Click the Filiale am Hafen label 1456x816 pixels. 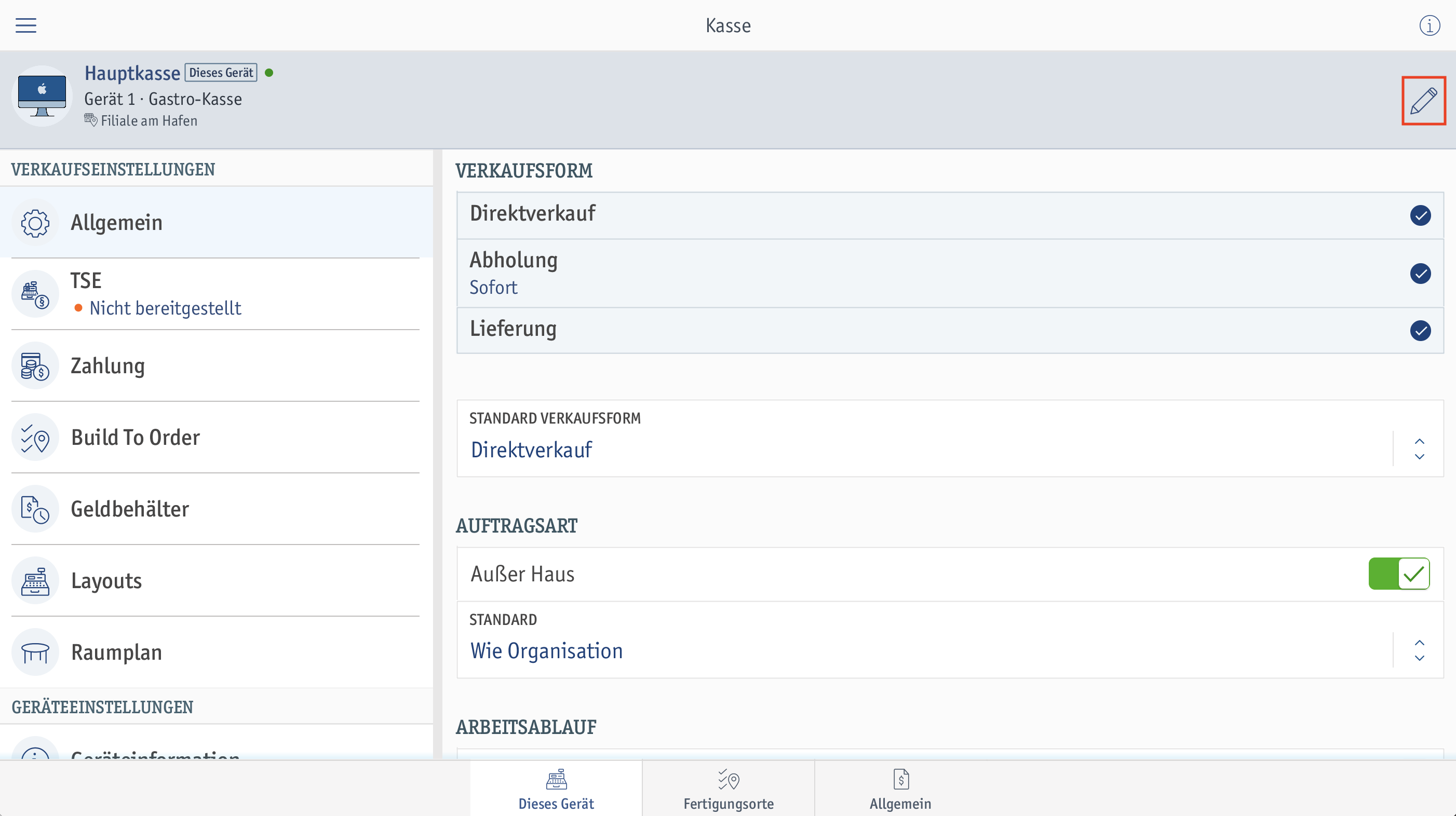pos(149,121)
